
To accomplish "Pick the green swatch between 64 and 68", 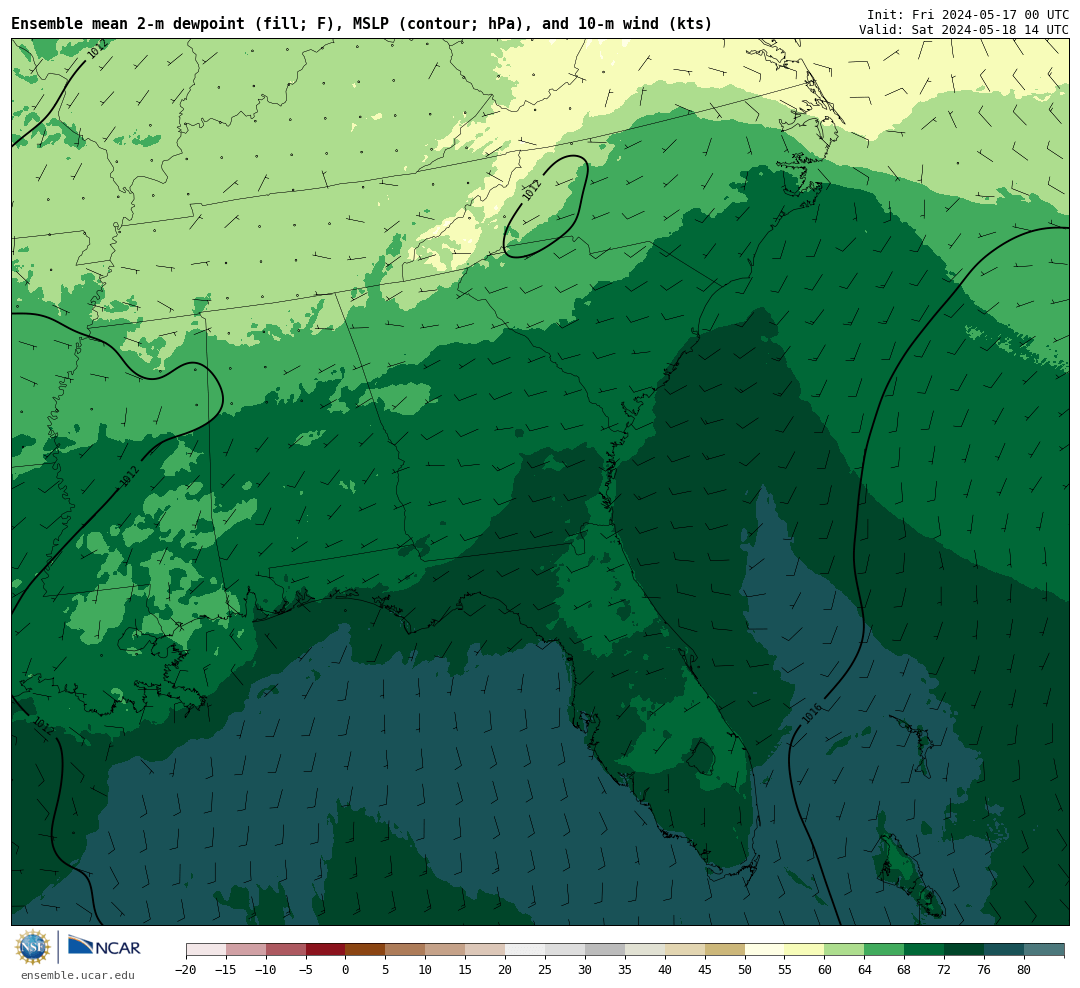I will coord(885,950).
